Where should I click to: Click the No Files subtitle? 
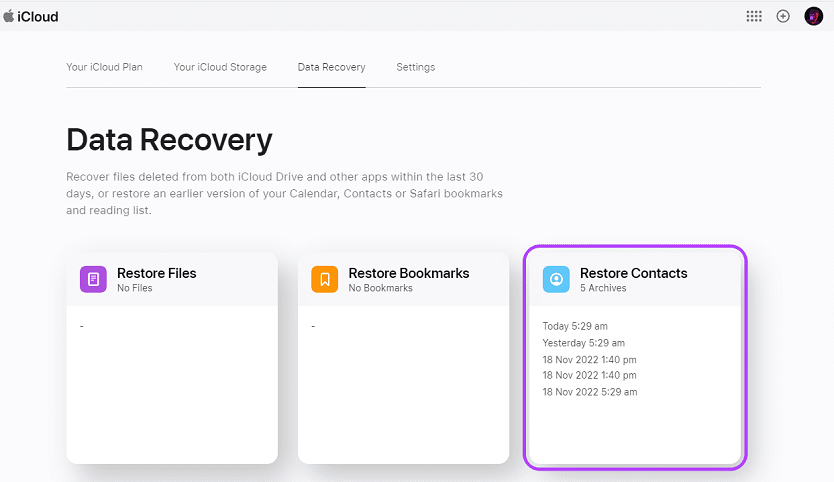click(135, 288)
